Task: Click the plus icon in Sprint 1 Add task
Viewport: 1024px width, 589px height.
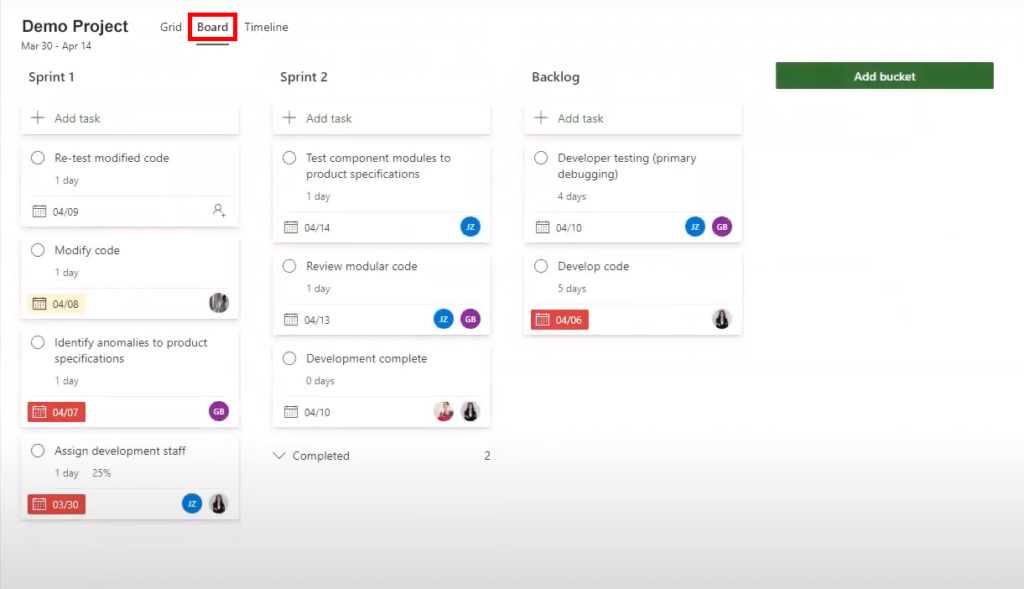Action: click(38, 118)
